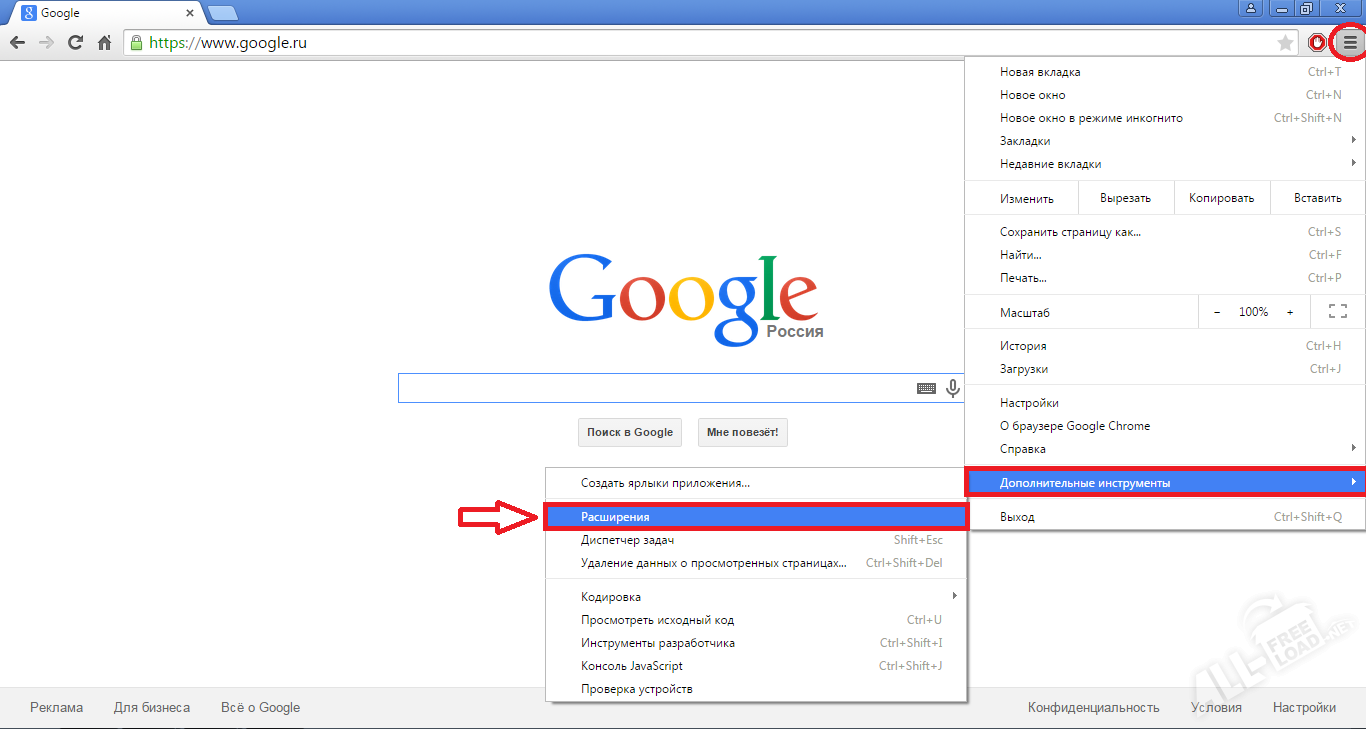Screen dimensions: 1366x729
Task: Expand the Кодировка submenu
Action: pyautogui.click(x=756, y=597)
